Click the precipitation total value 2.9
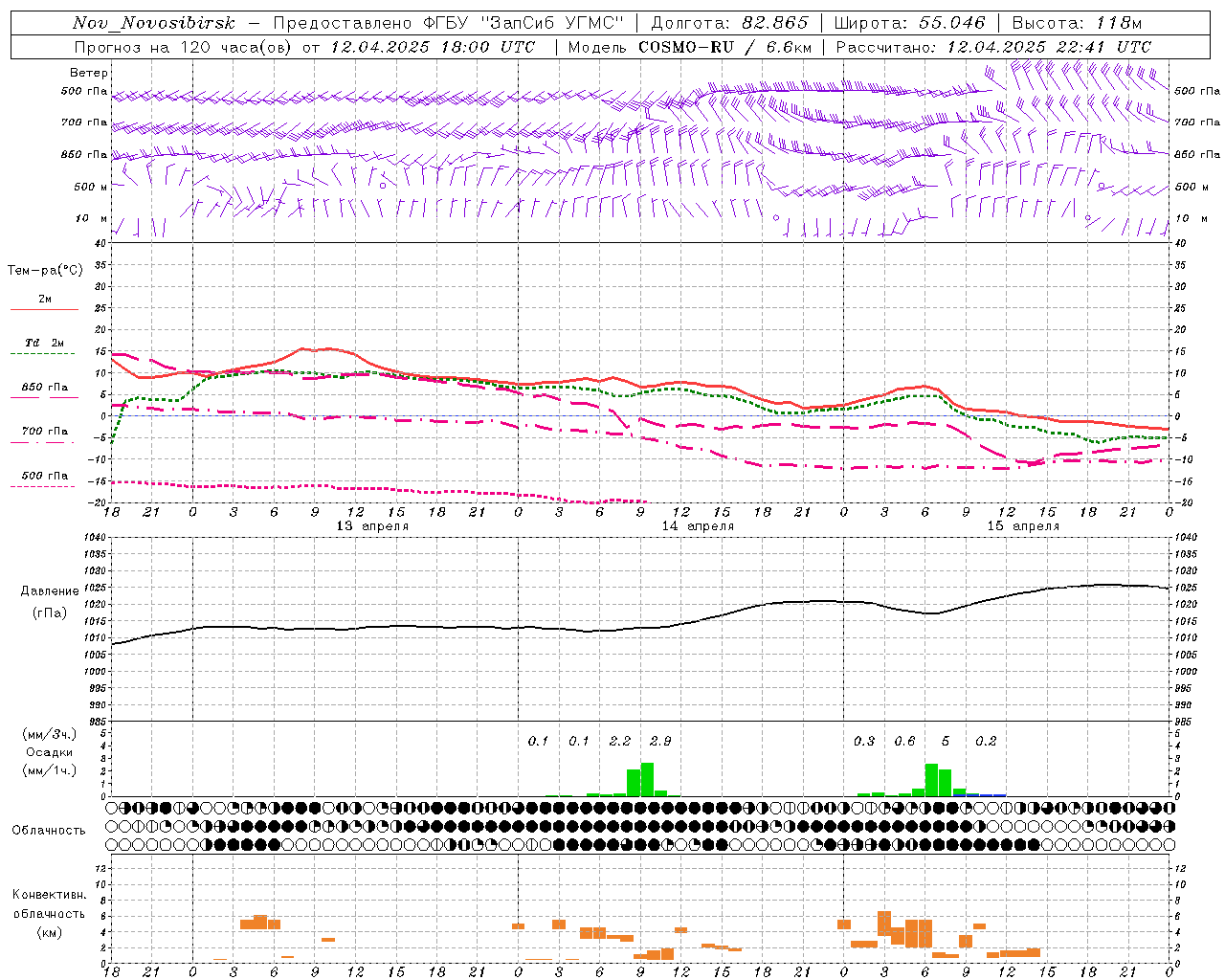Viewport: 1225px width, 980px height. coord(660,742)
